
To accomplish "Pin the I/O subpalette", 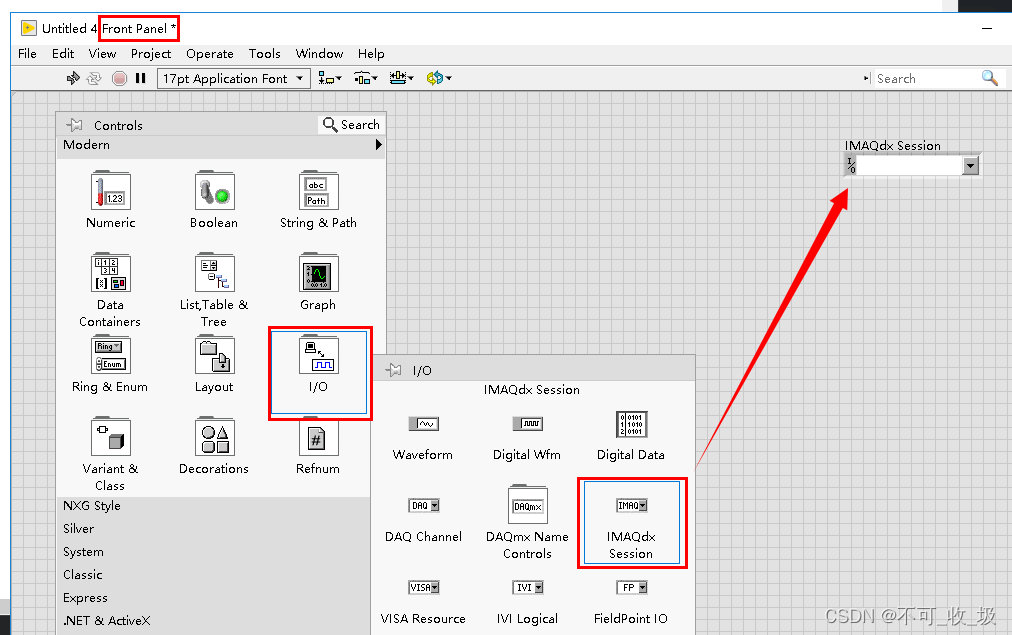I will pos(393,370).
